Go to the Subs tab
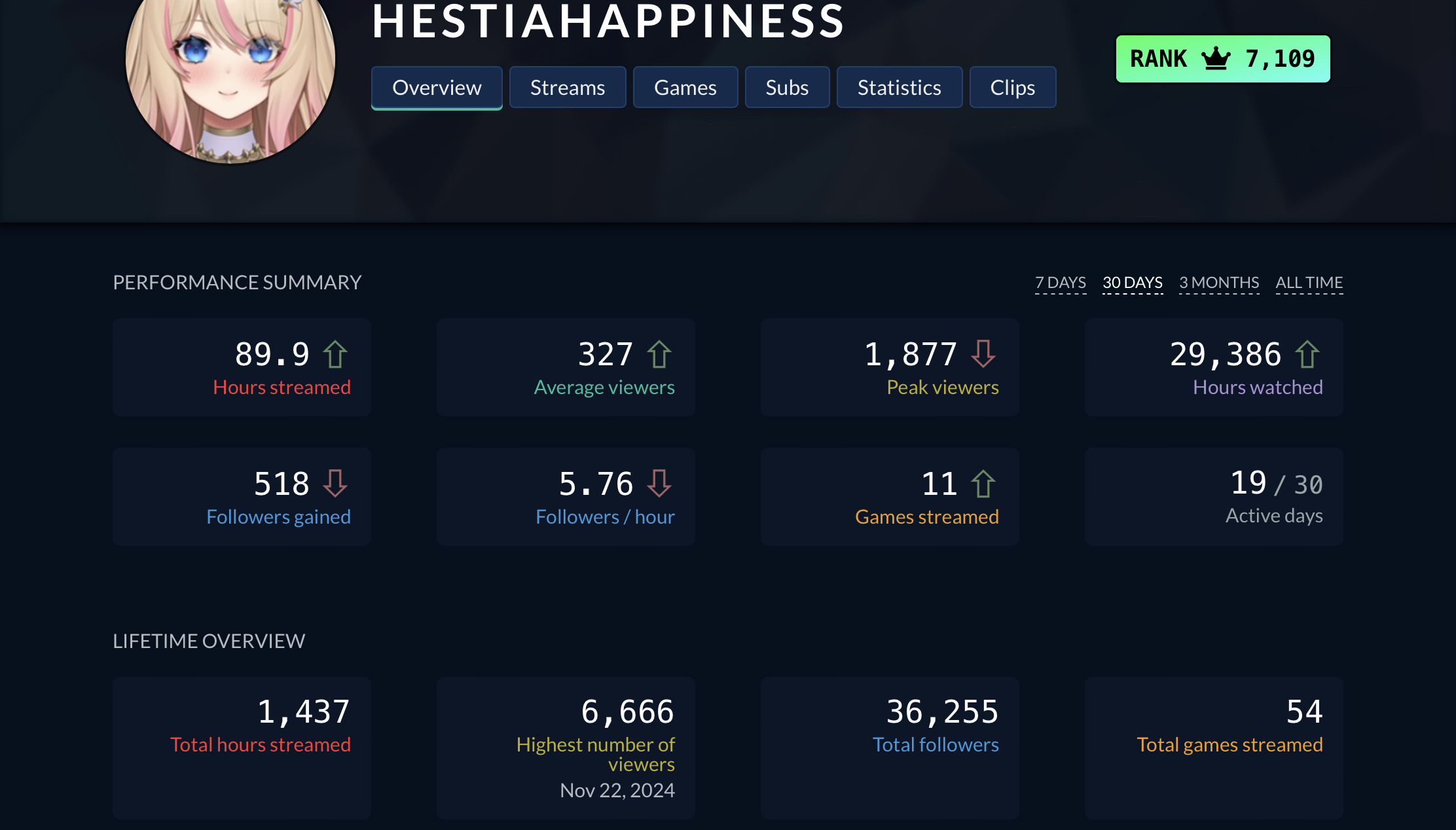 click(787, 87)
